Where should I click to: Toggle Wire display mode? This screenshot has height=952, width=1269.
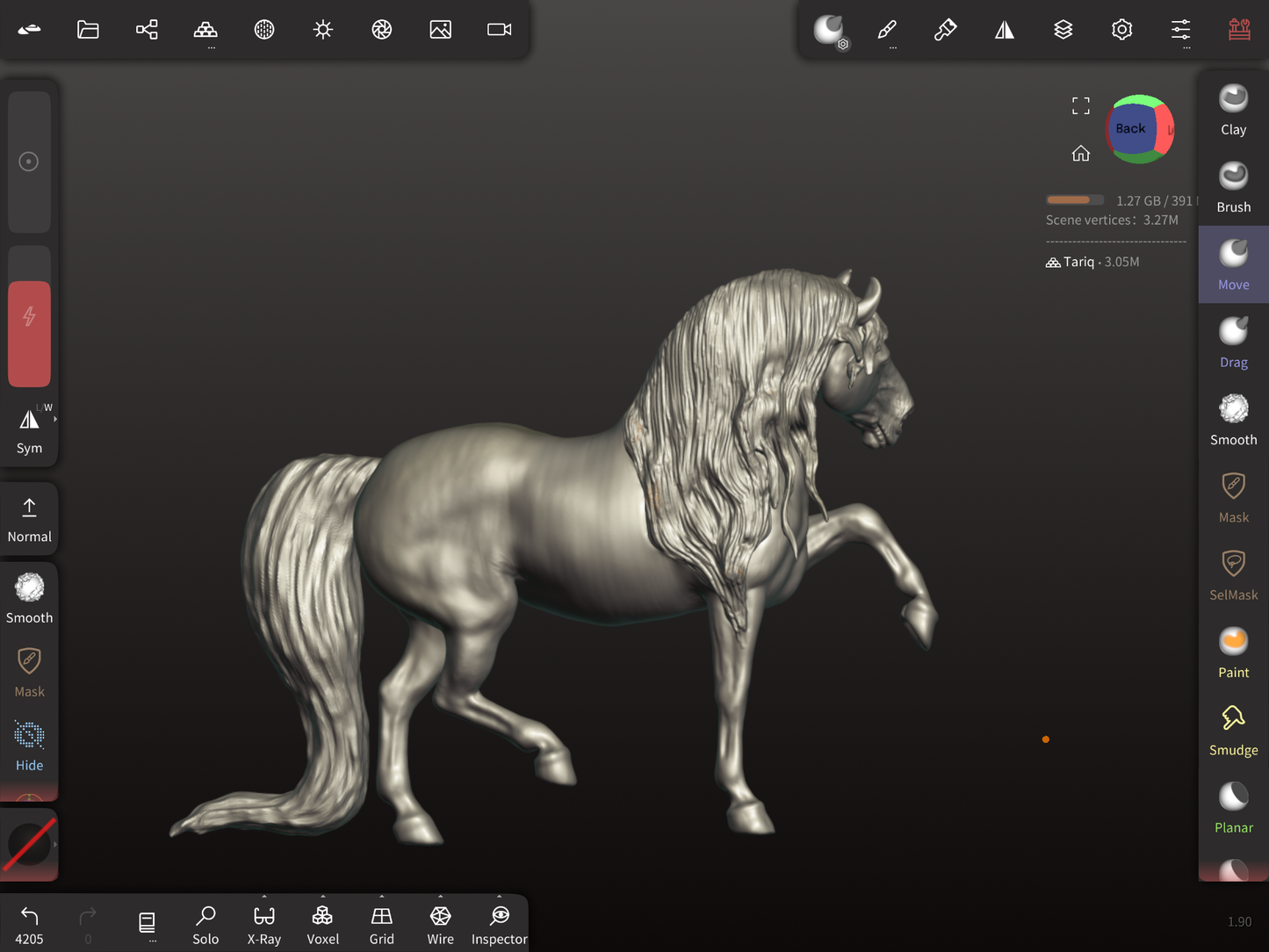[x=440, y=922]
